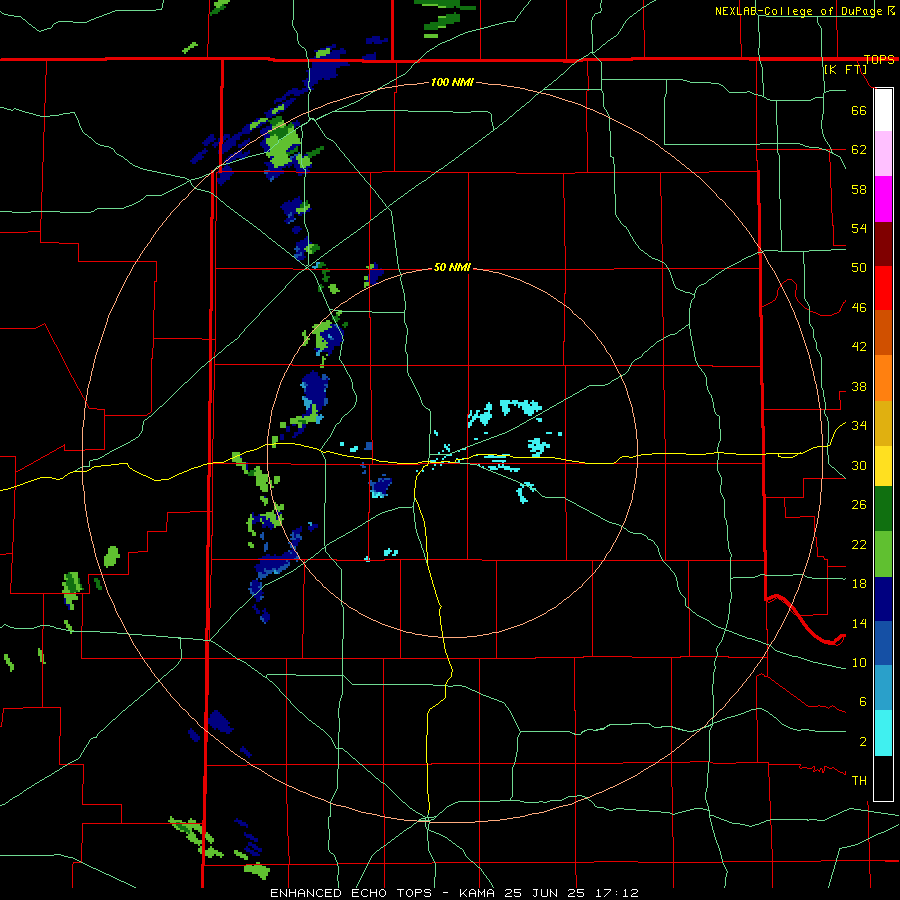Click the '10' legend value
The height and width of the screenshot is (900, 900).
pos(859,662)
